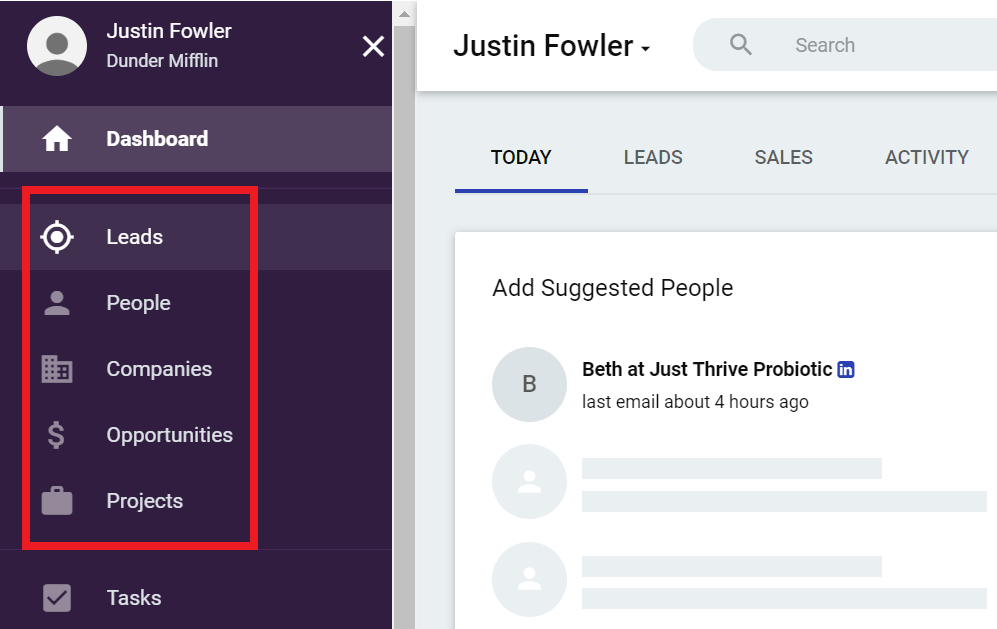Click the sidebar vertical scrollbar track
The height and width of the screenshot is (629, 997).
(x=404, y=327)
